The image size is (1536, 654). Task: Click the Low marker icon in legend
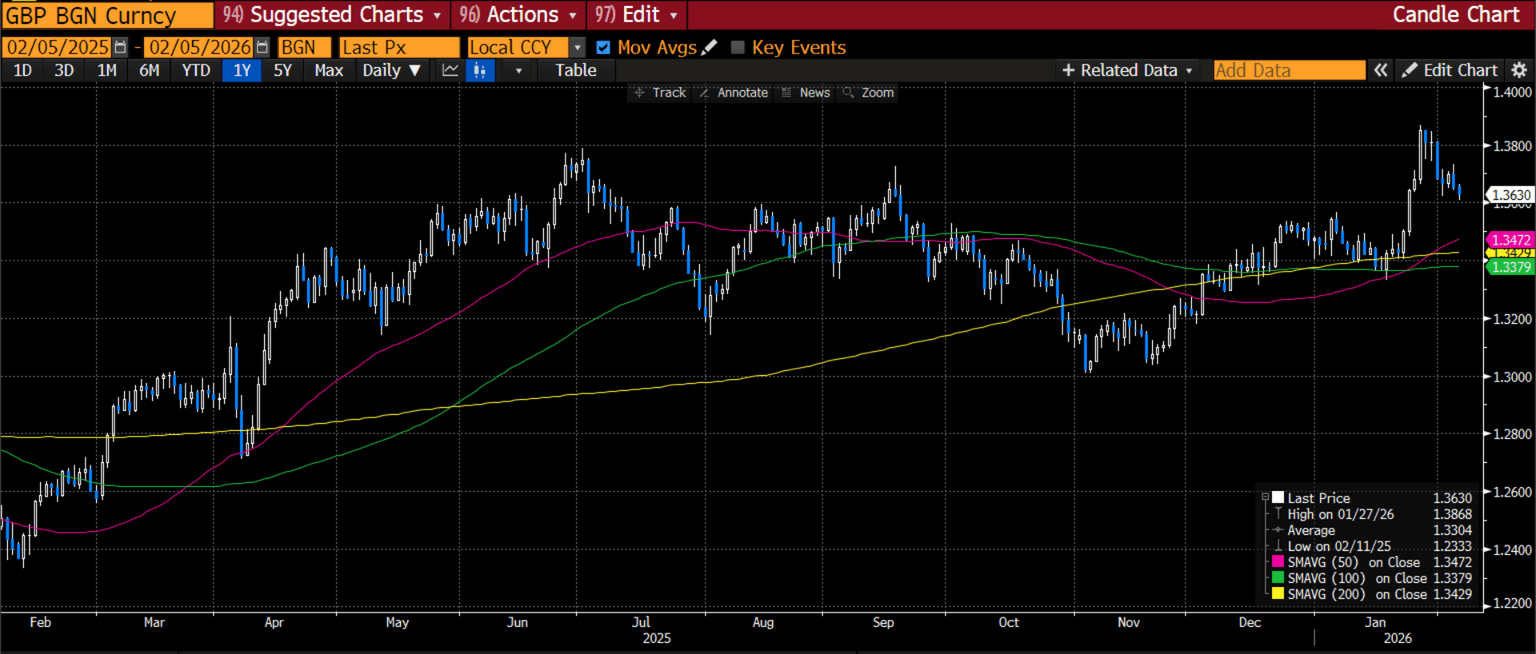coord(1278,546)
